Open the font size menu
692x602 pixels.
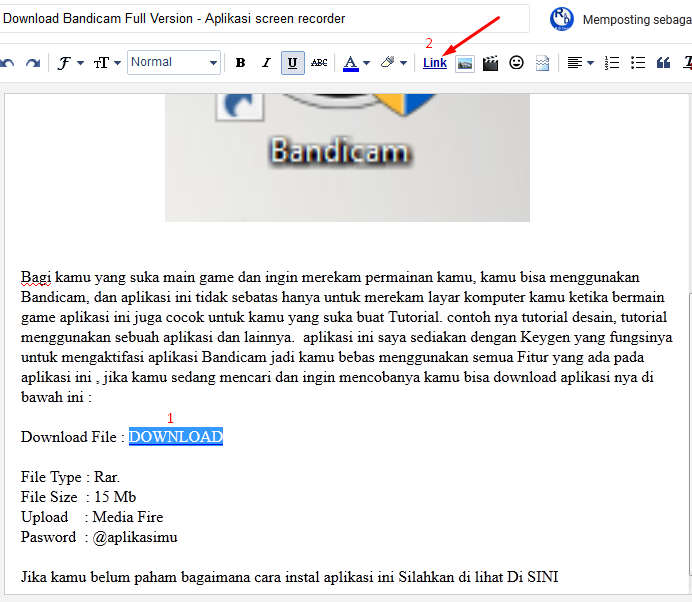pos(107,63)
